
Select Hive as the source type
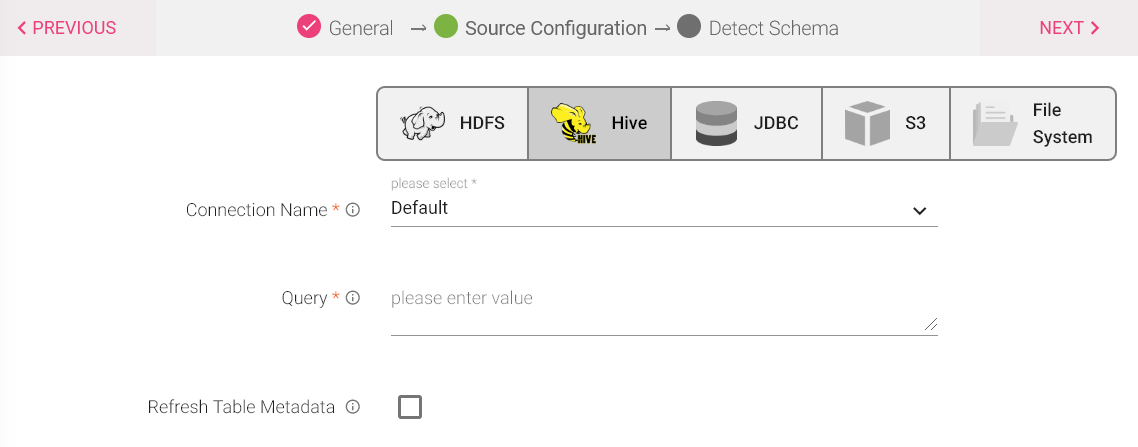599,123
